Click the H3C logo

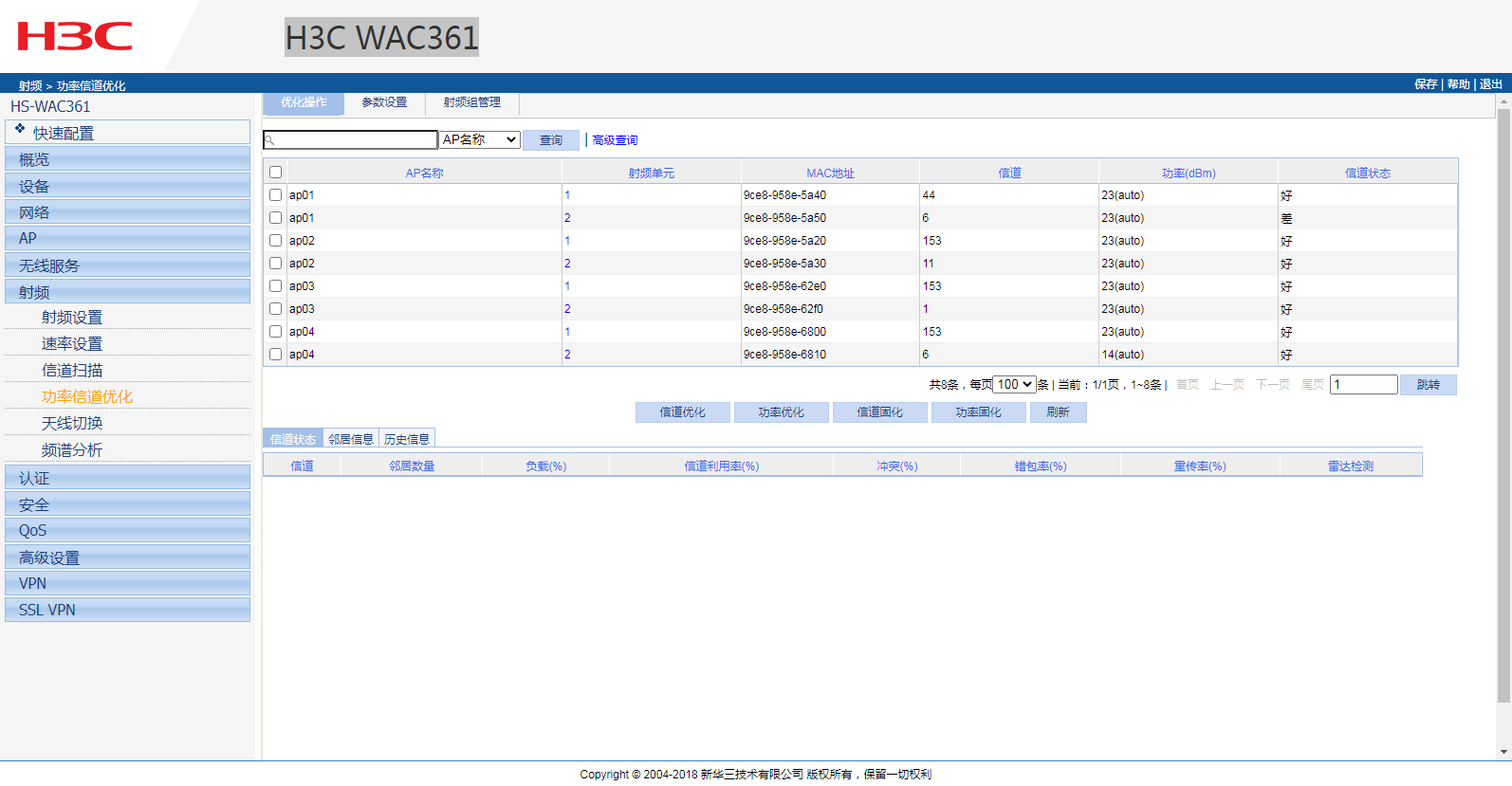click(75, 37)
